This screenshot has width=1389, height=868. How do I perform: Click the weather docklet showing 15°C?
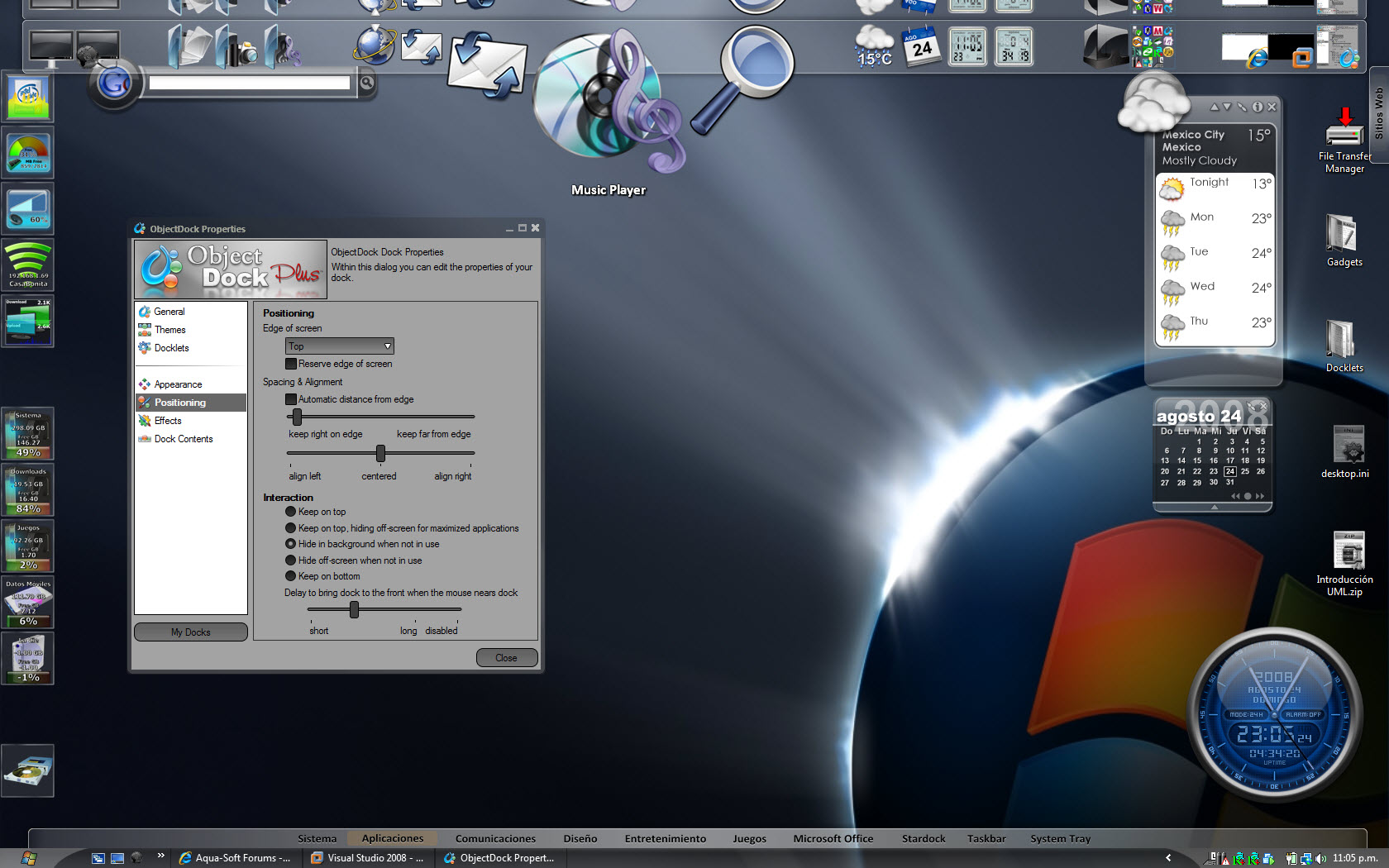point(874,46)
